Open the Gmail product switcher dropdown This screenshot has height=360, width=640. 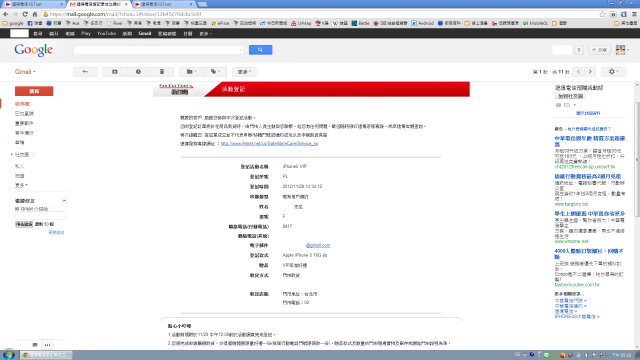pos(25,72)
